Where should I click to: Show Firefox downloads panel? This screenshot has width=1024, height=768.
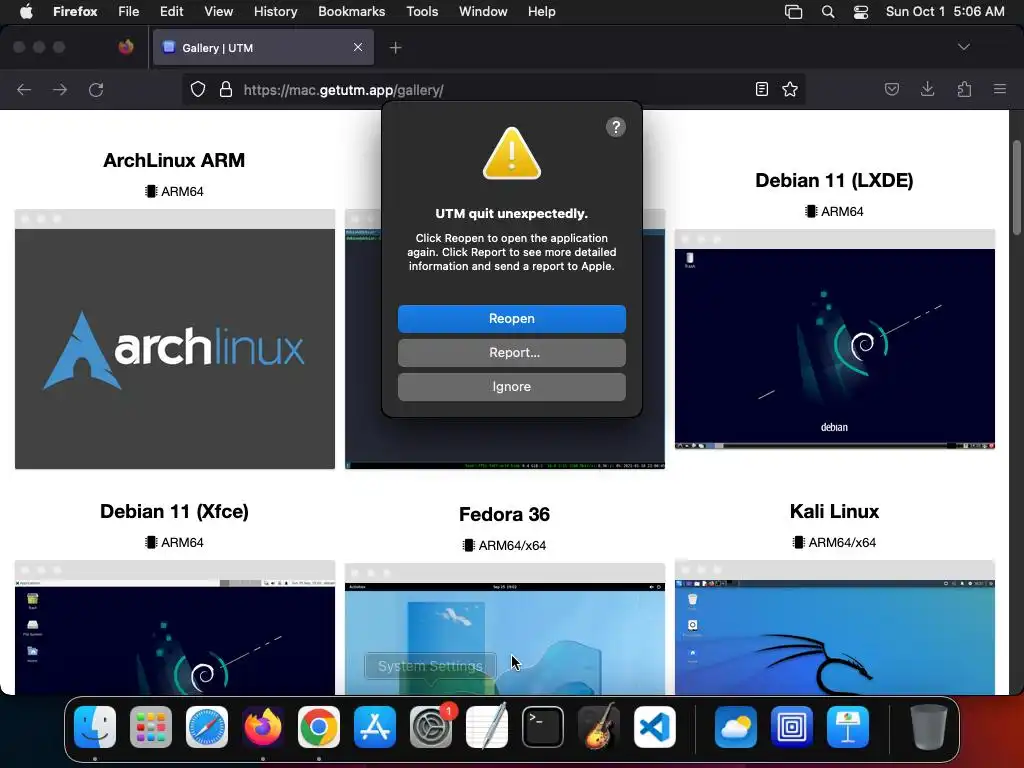[x=927, y=89]
